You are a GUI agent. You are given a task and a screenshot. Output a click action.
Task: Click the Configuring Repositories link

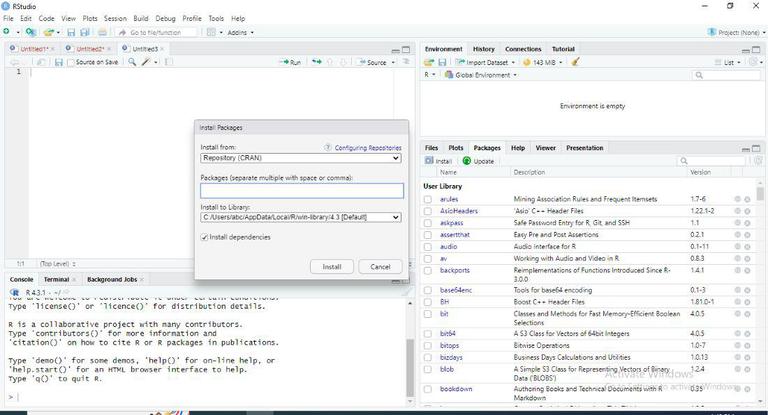tap(367, 148)
